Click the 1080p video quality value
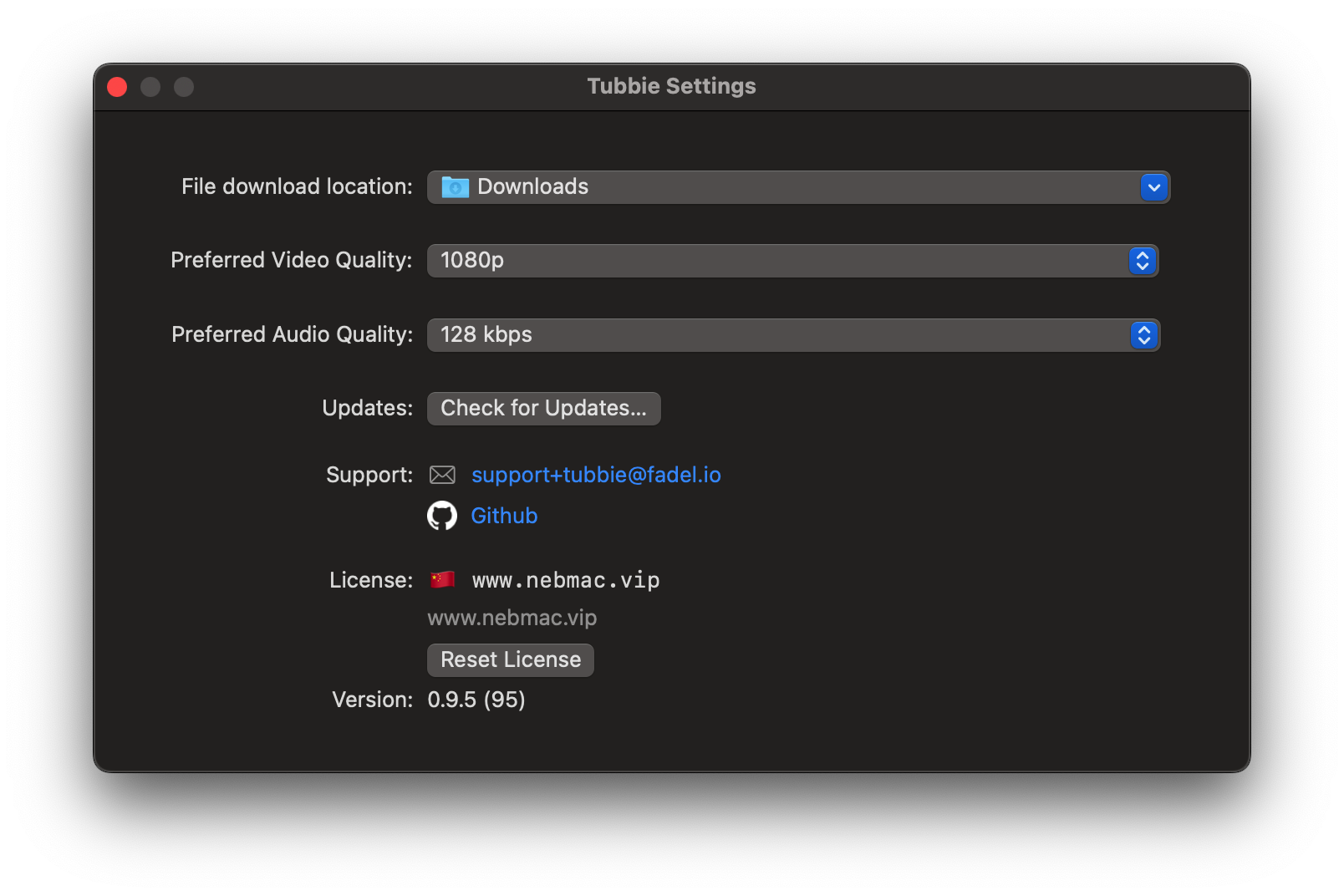The height and width of the screenshot is (896, 1344). pos(472,261)
